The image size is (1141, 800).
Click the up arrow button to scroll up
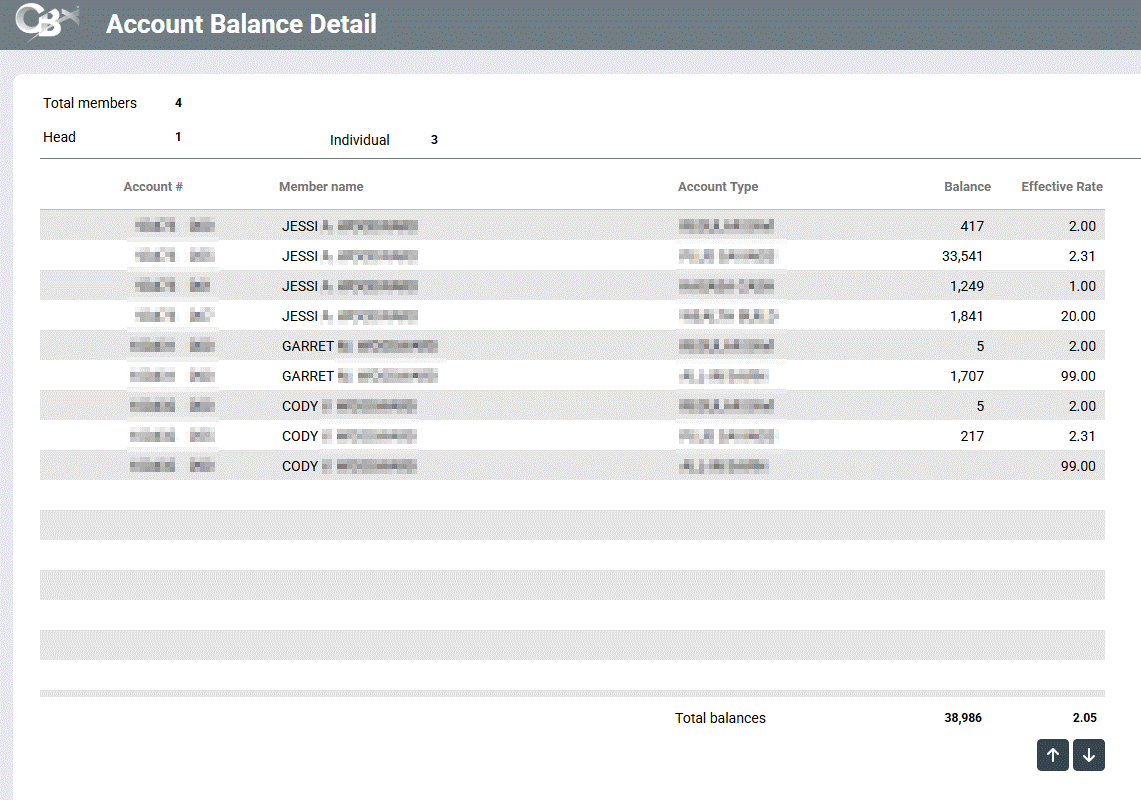point(1053,755)
